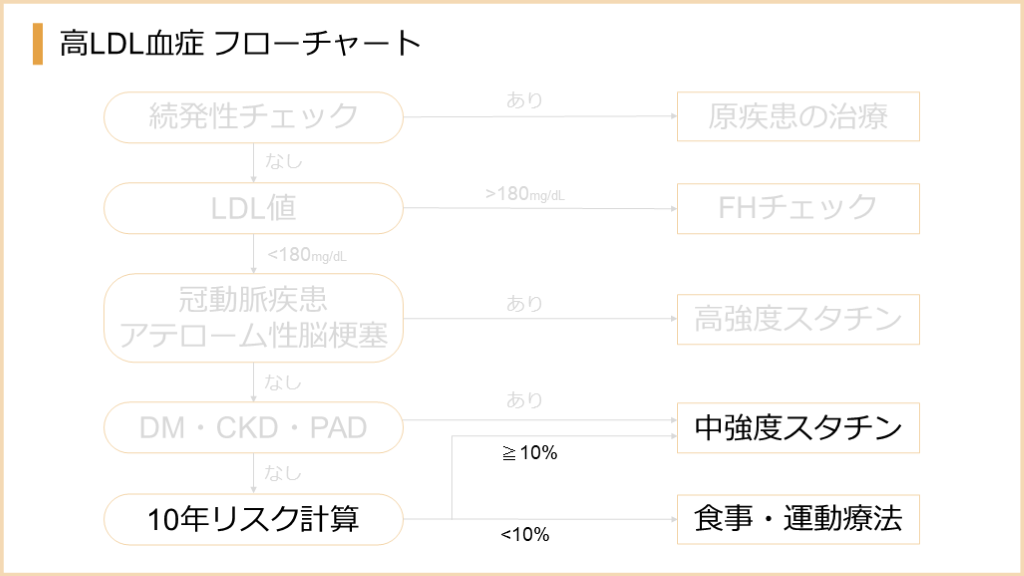Click the >180mg/dL arrow label
This screenshot has height=576, width=1024.
(x=525, y=193)
